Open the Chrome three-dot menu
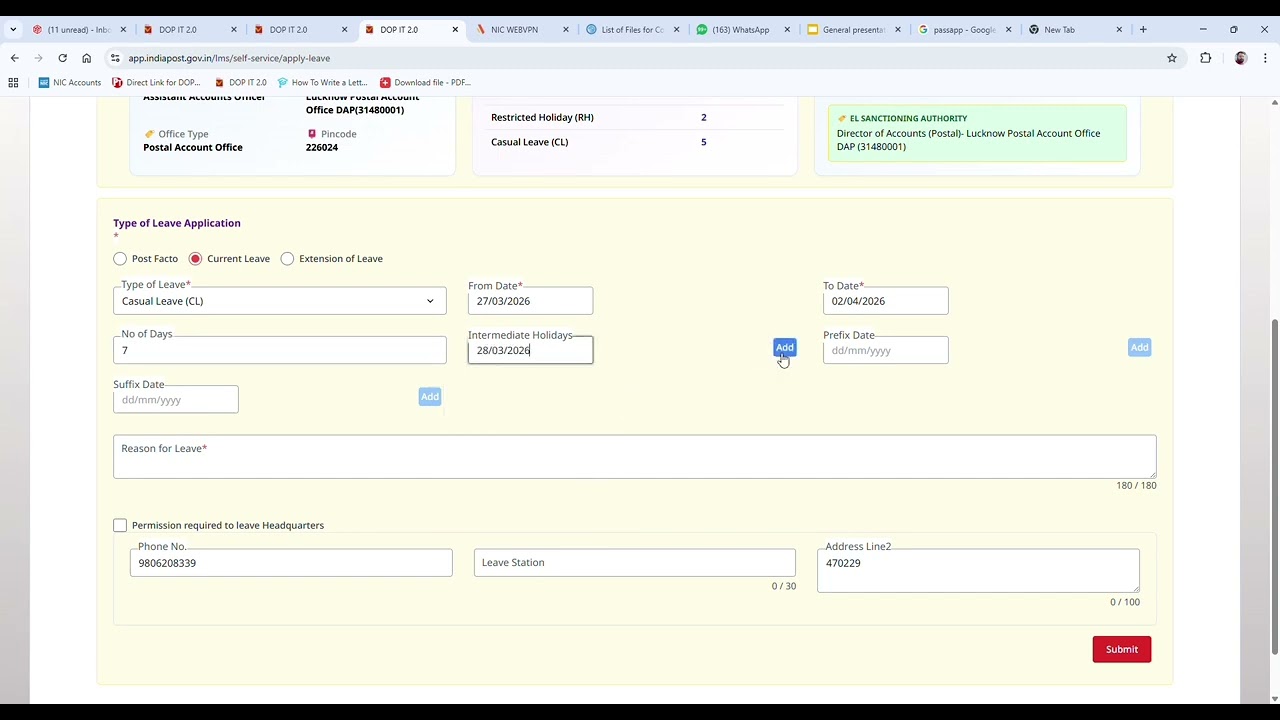 point(1265,58)
